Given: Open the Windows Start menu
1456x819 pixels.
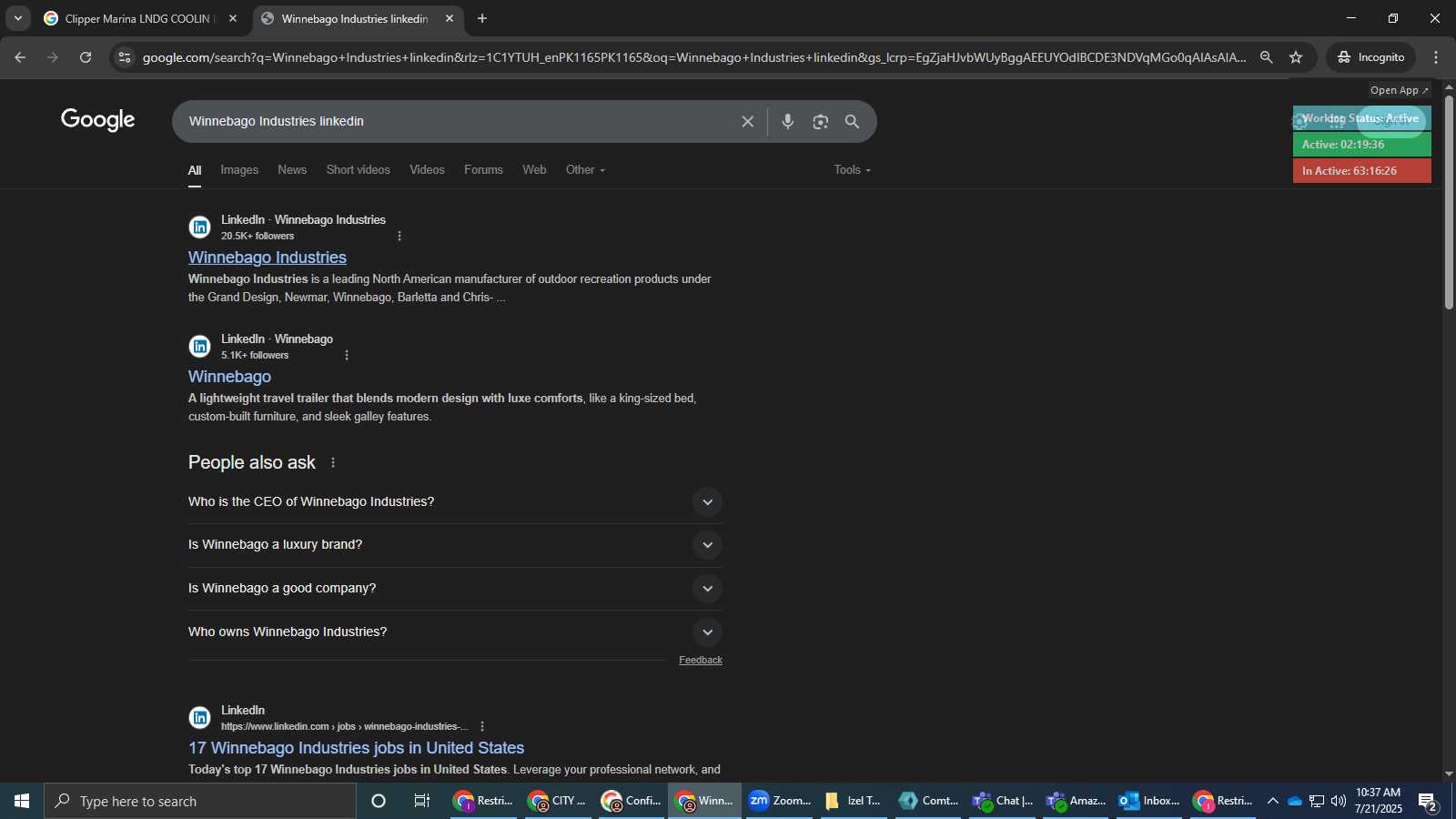Looking at the screenshot, I should [x=22, y=801].
